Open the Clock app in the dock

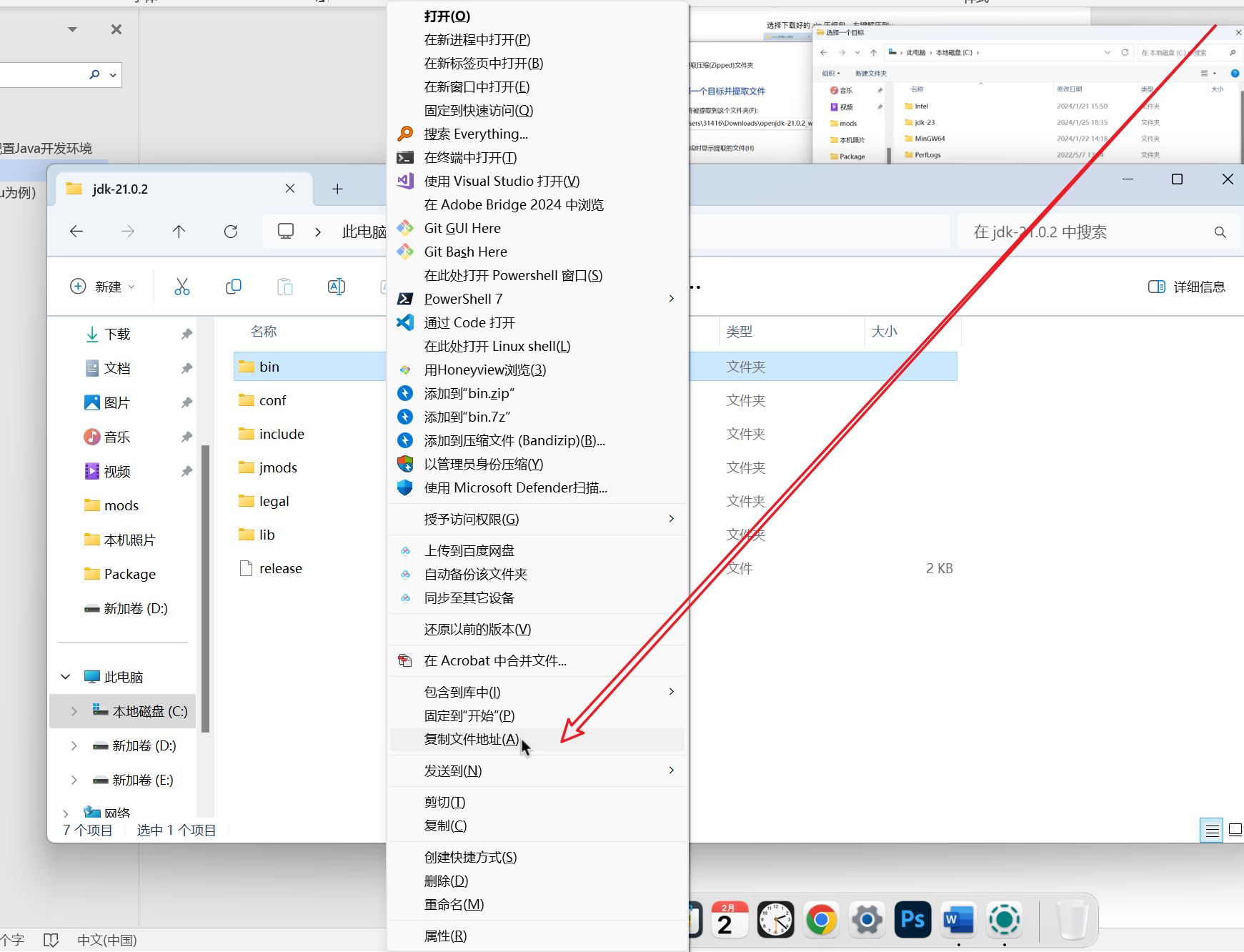pos(775,919)
